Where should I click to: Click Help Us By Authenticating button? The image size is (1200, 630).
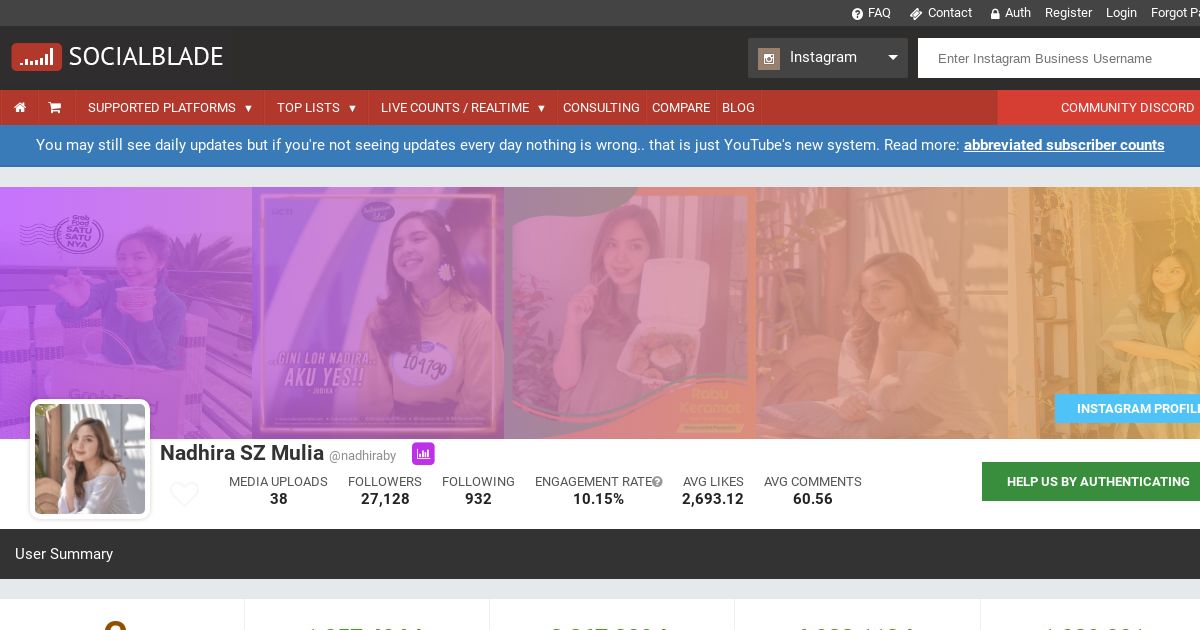tap(1091, 481)
